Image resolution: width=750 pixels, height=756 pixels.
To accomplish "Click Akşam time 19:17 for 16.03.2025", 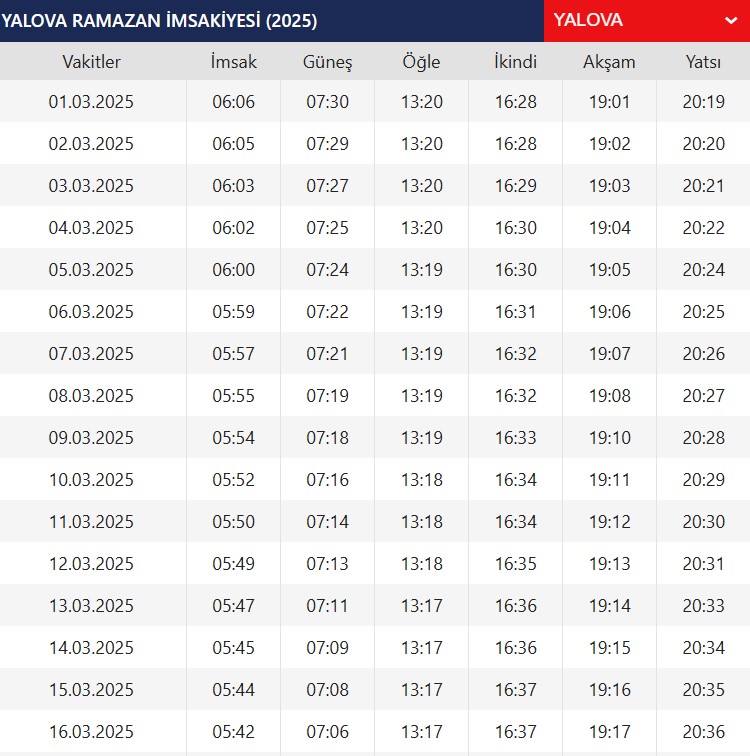I will (x=609, y=731).
